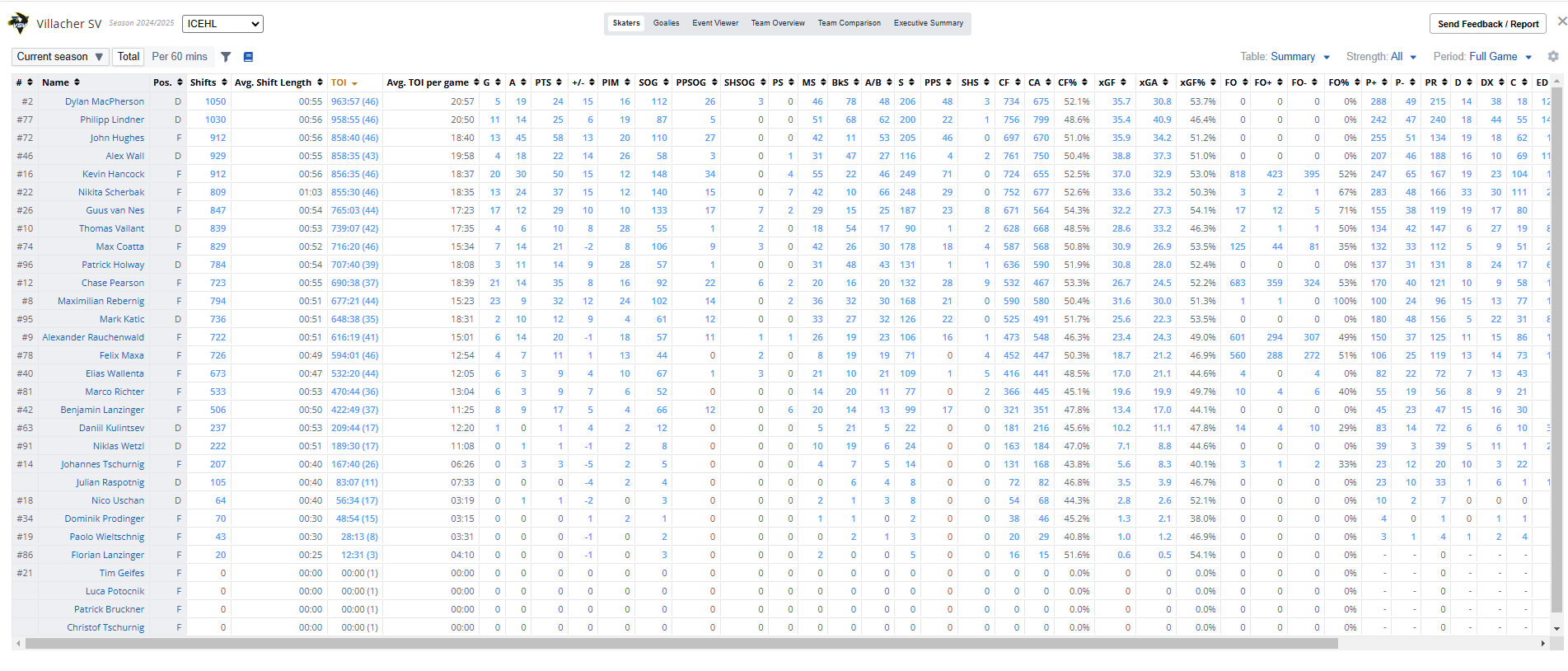Close the panel with the X icon
The width and height of the screenshot is (1568, 671).
1561,21
